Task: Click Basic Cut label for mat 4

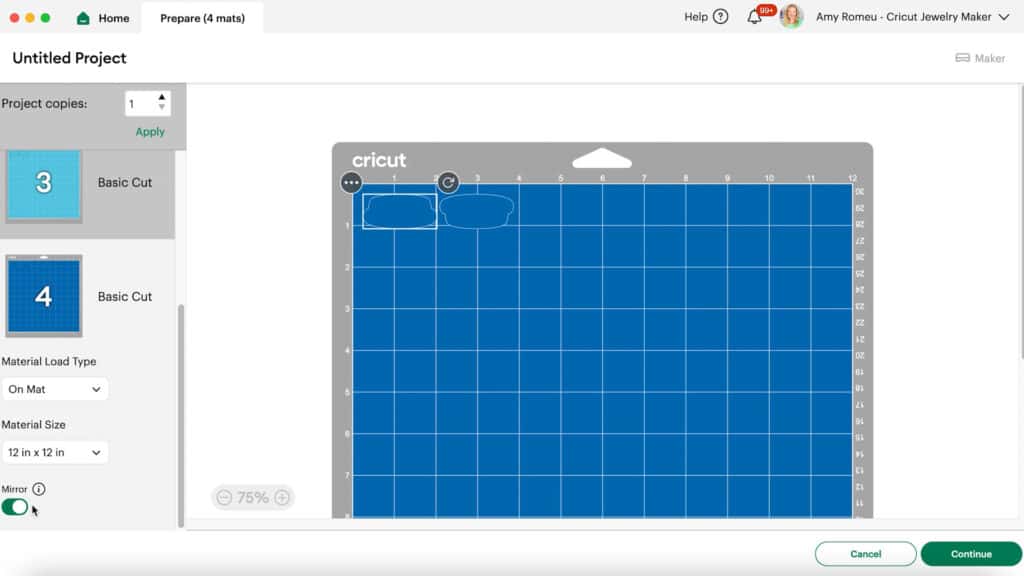Action: click(x=125, y=296)
